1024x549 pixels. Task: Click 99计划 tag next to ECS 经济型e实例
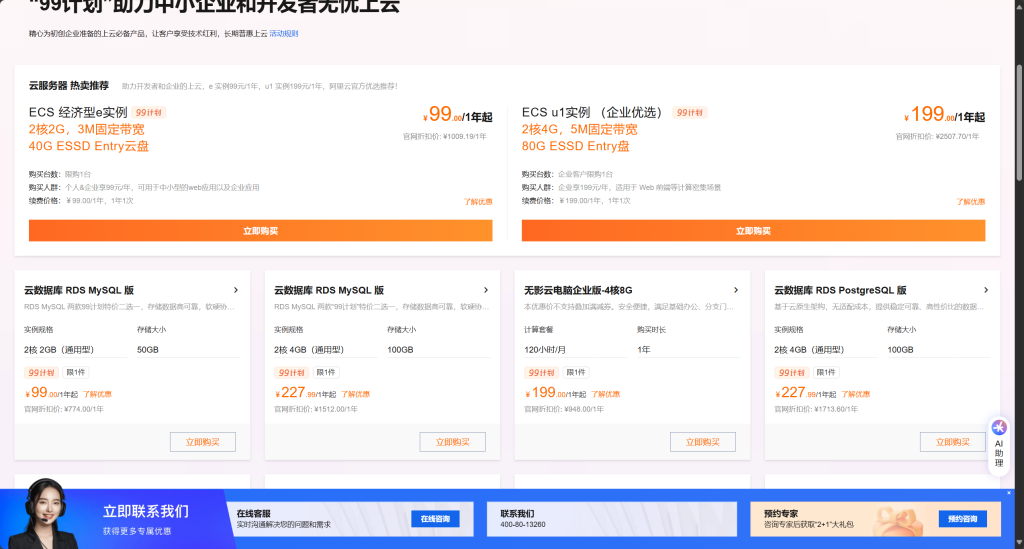pyautogui.click(x=149, y=112)
